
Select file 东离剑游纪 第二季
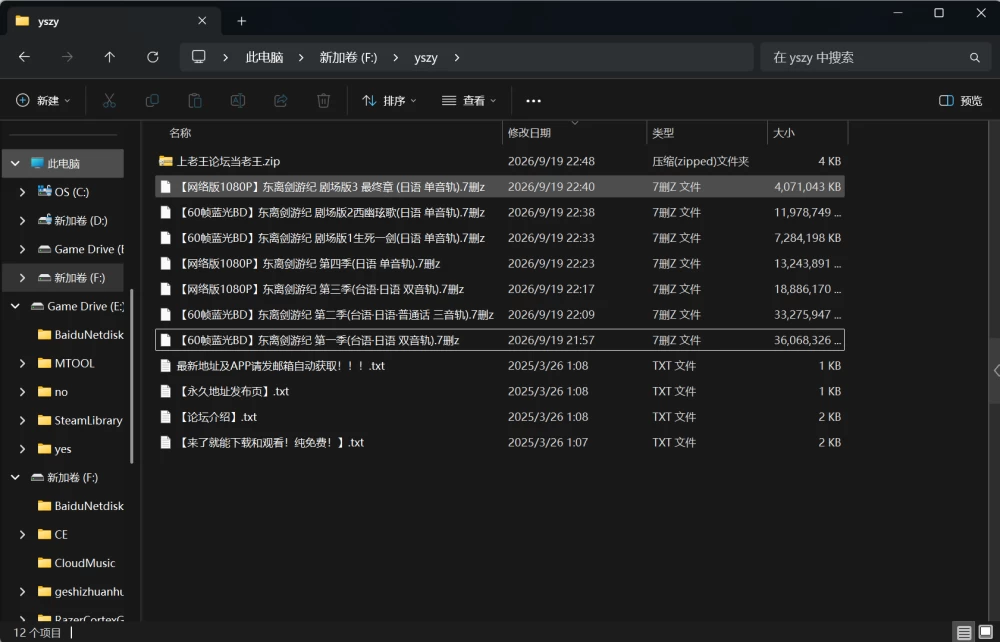tap(500, 314)
